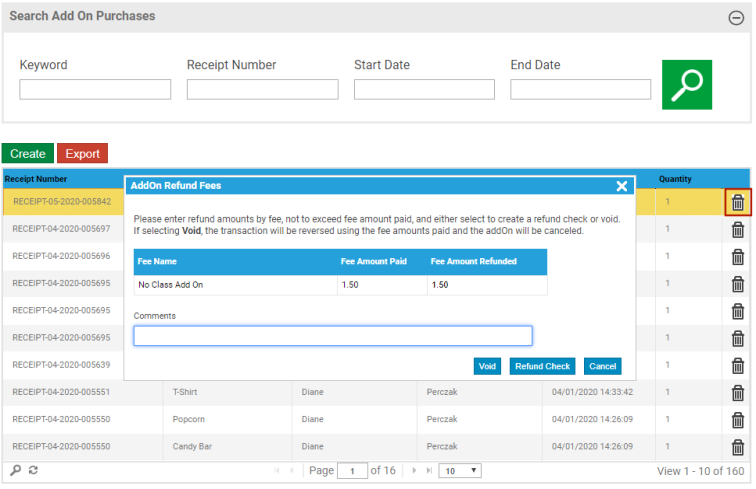This screenshot has width=756, height=489.
Task: Focus the Comments text field
Action: click(x=333, y=336)
